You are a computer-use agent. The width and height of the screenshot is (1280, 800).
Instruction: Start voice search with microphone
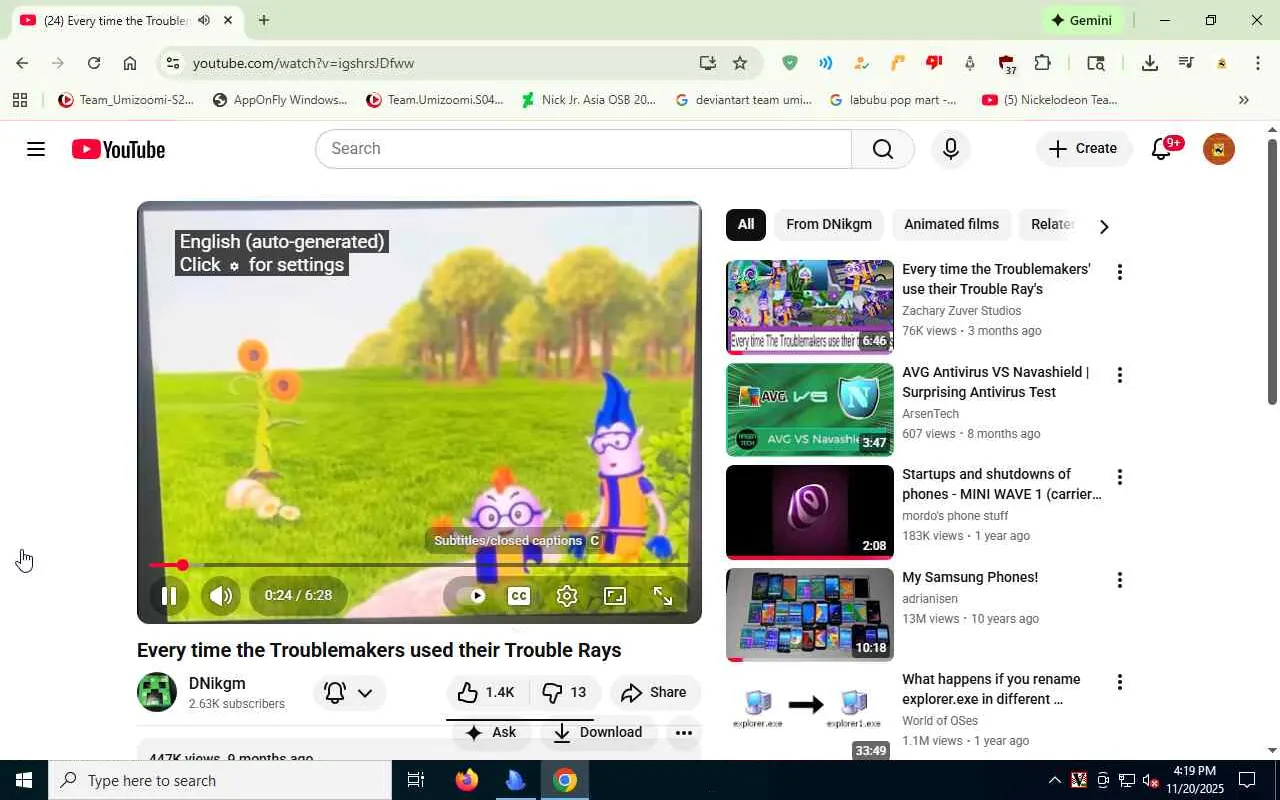[x=950, y=149]
